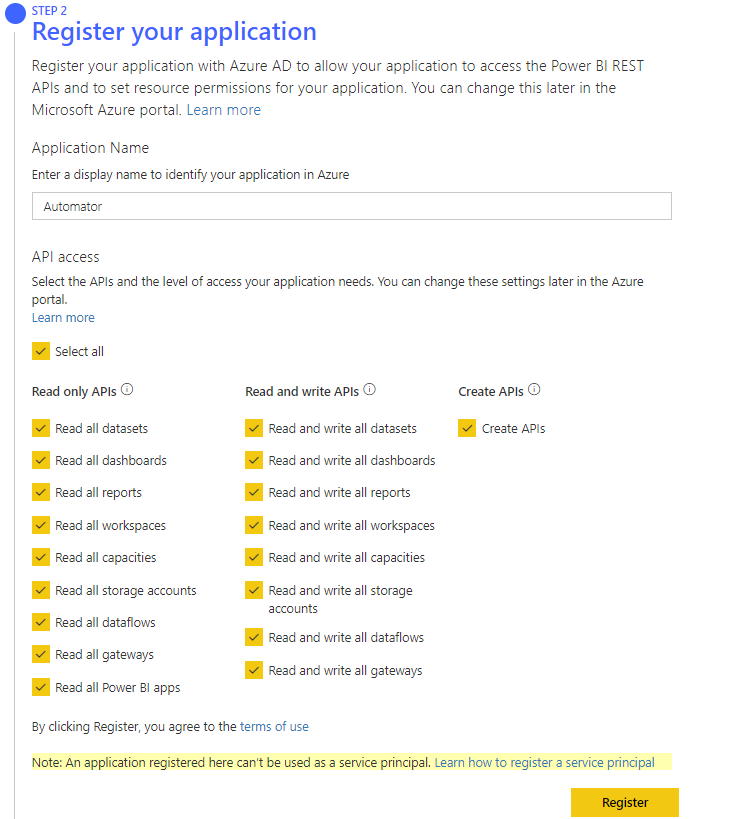
Task: Click info icon next to Read only APIs
Action: click(x=127, y=391)
